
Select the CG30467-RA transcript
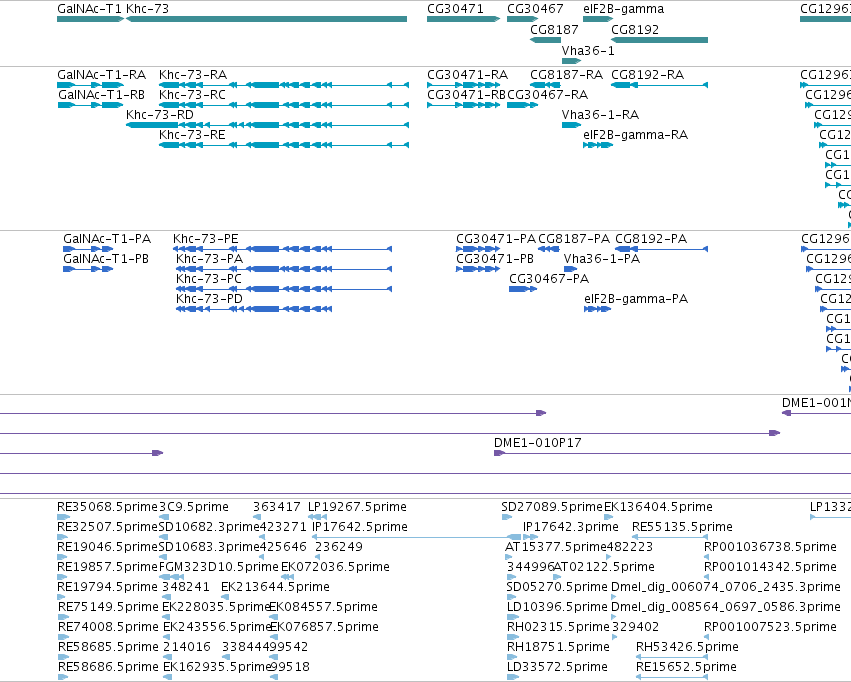[523, 105]
